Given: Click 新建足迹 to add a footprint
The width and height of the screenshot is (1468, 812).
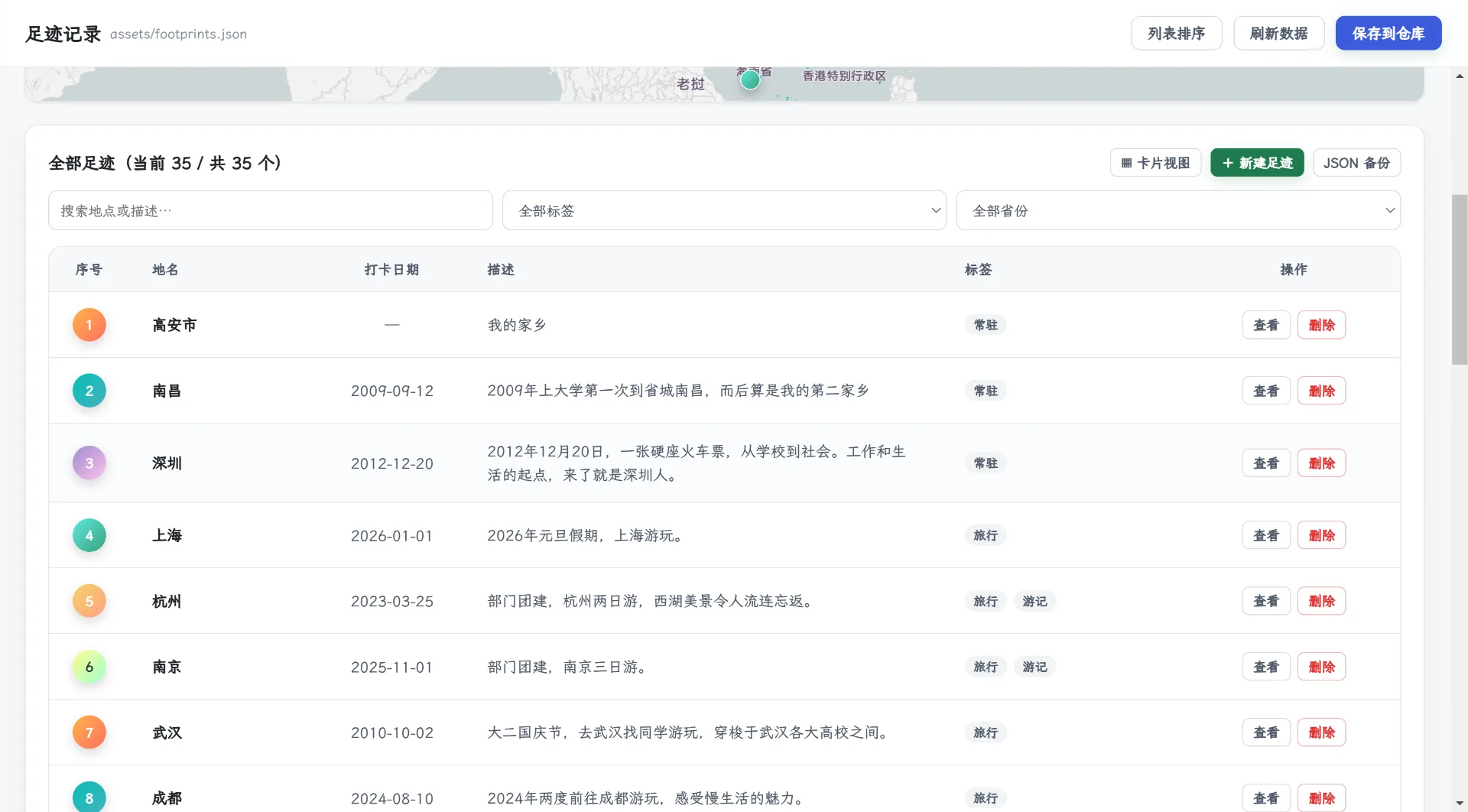Looking at the screenshot, I should coord(1257,163).
